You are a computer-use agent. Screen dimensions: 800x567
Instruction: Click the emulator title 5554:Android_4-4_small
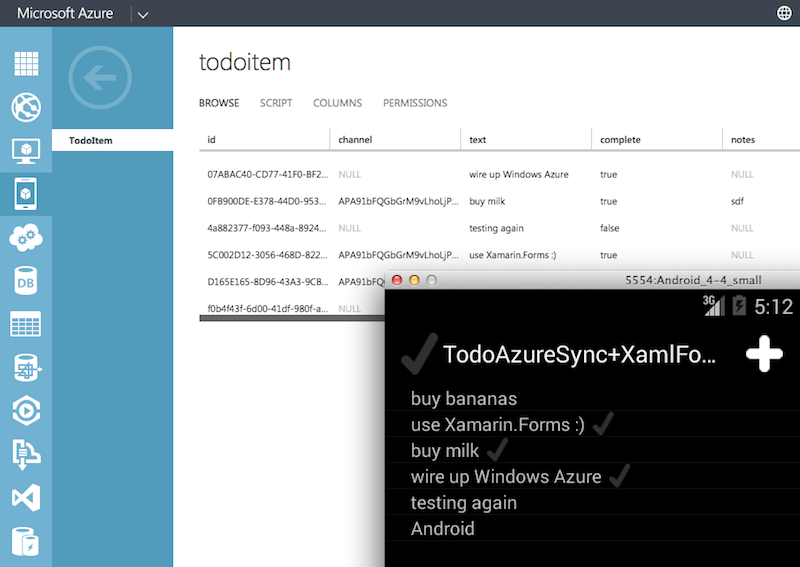point(693,280)
